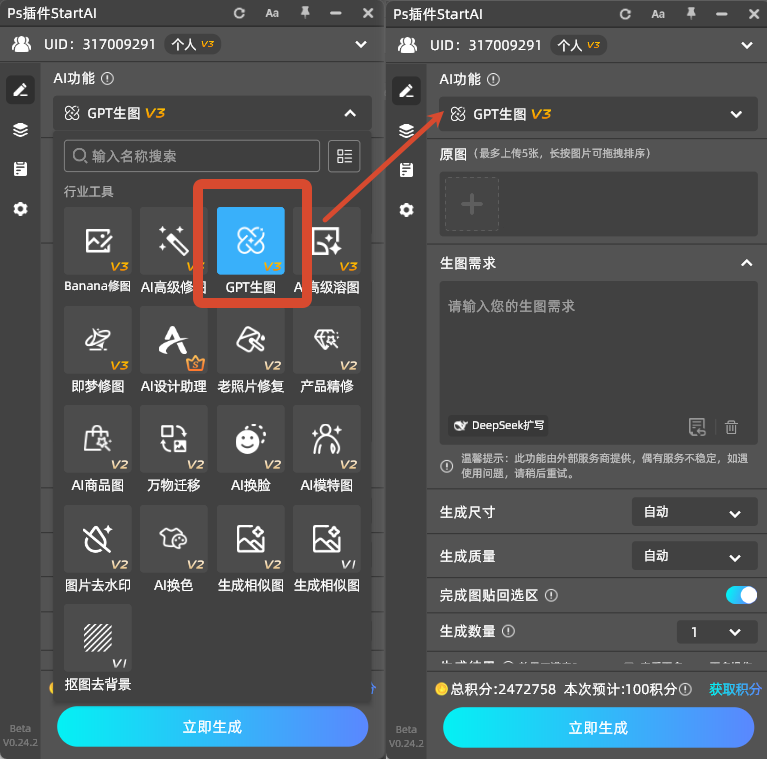Click 立即生成 button in right panel
This screenshot has height=759, width=767.
point(598,728)
